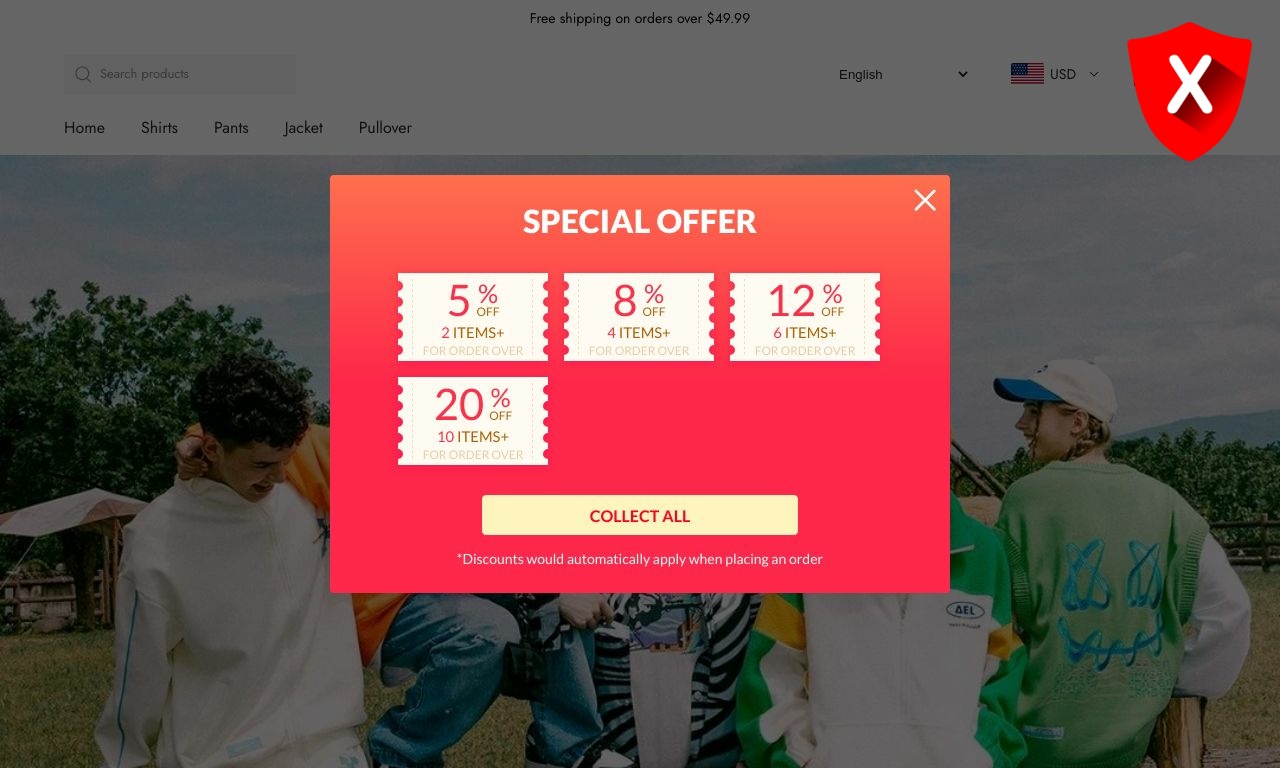Click the red shield X icon
1280x768 pixels.
pyautogui.click(x=1189, y=90)
